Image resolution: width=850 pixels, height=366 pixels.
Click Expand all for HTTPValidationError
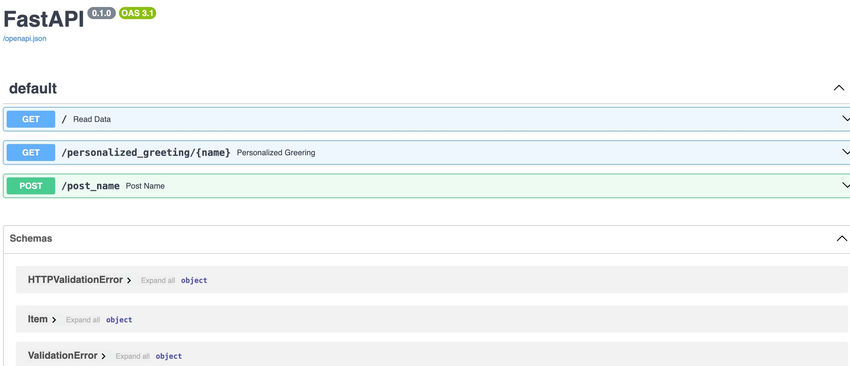pyautogui.click(x=158, y=281)
